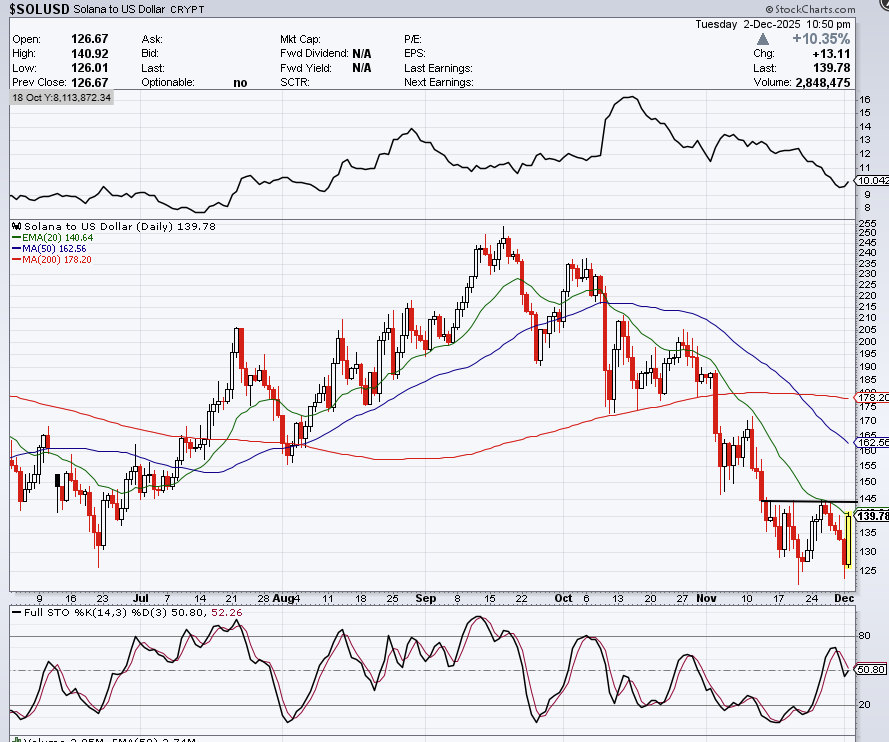Click the SCTR label
The image size is (889, 742).
coord(295,82)
